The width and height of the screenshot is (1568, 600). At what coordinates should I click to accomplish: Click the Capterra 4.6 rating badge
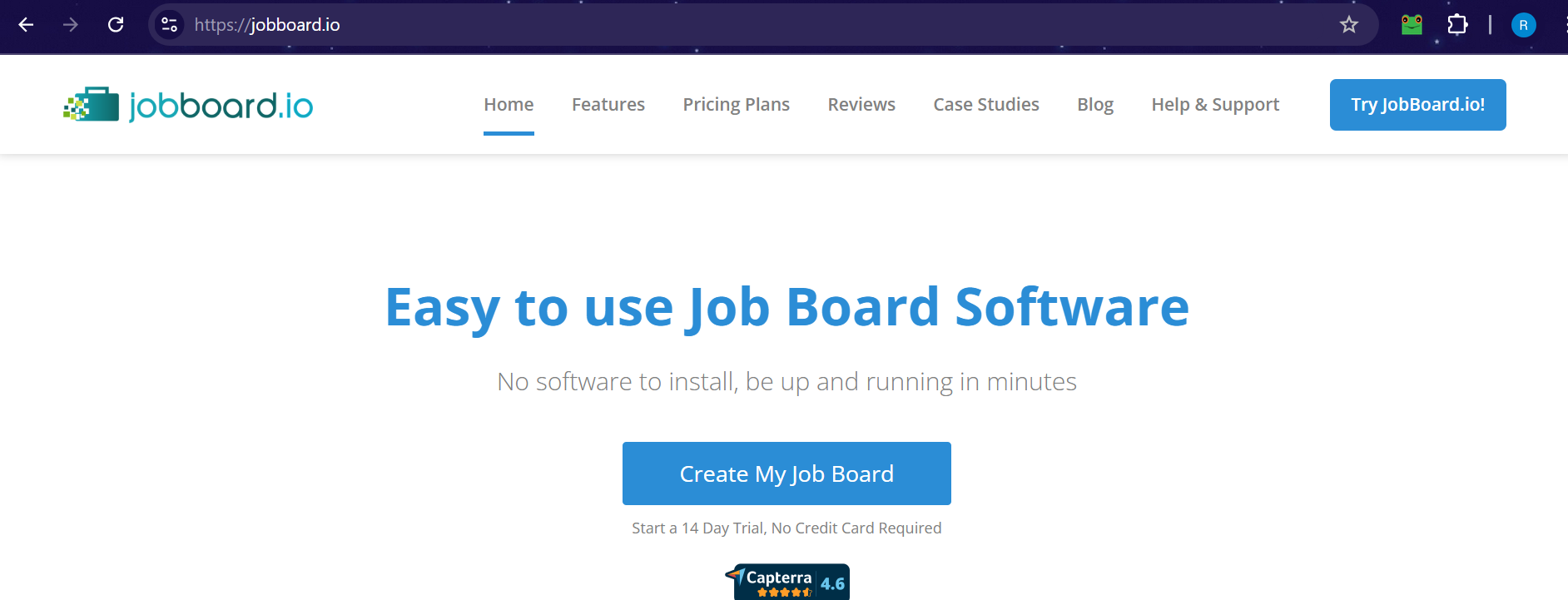[x=787, y=582]
